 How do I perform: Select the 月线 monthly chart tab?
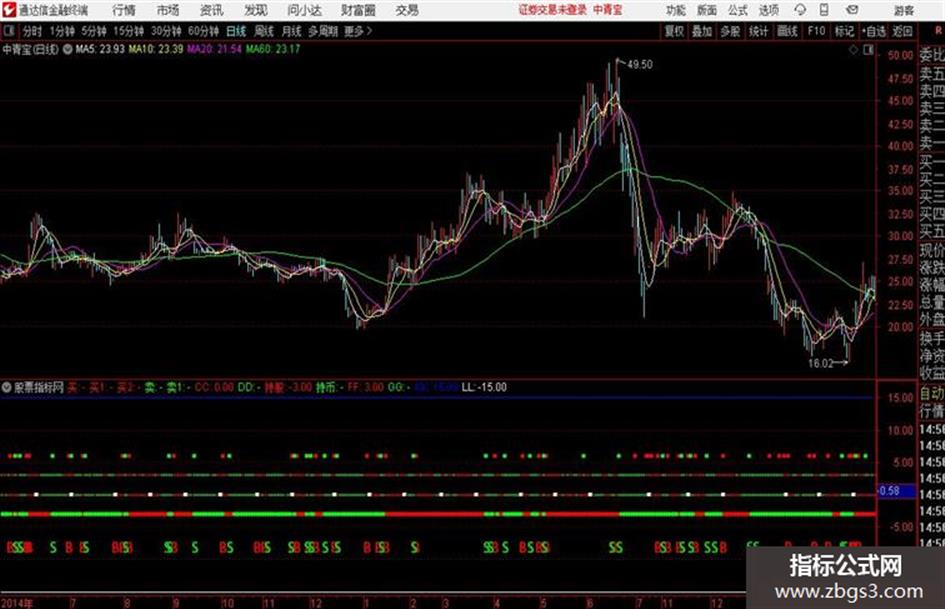(292, 31)
